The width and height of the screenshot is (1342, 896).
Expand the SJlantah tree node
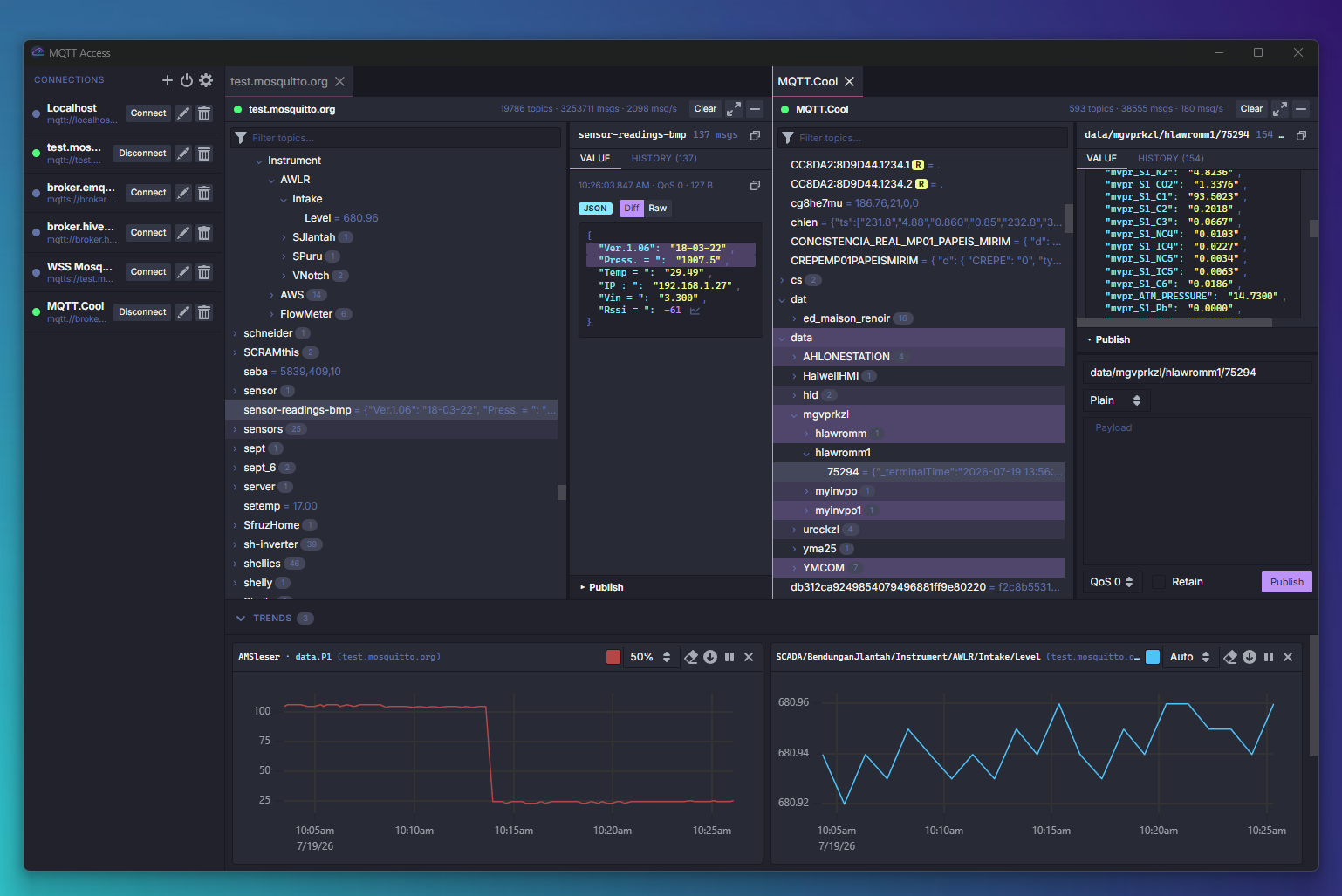[x=284, y=238]
